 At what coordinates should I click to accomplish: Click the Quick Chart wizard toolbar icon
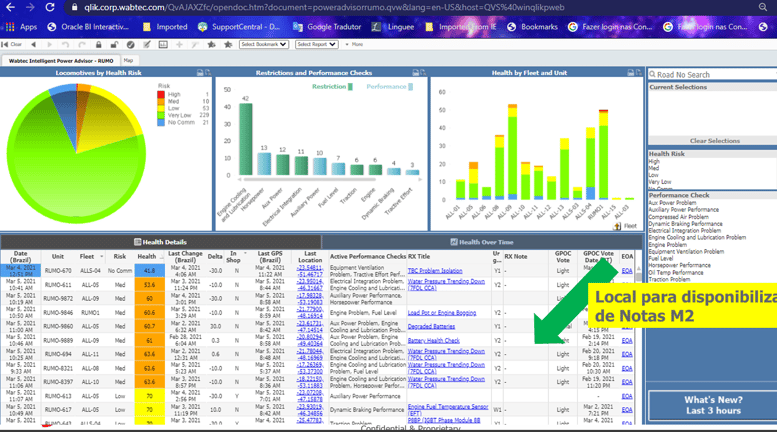[163, 45]
